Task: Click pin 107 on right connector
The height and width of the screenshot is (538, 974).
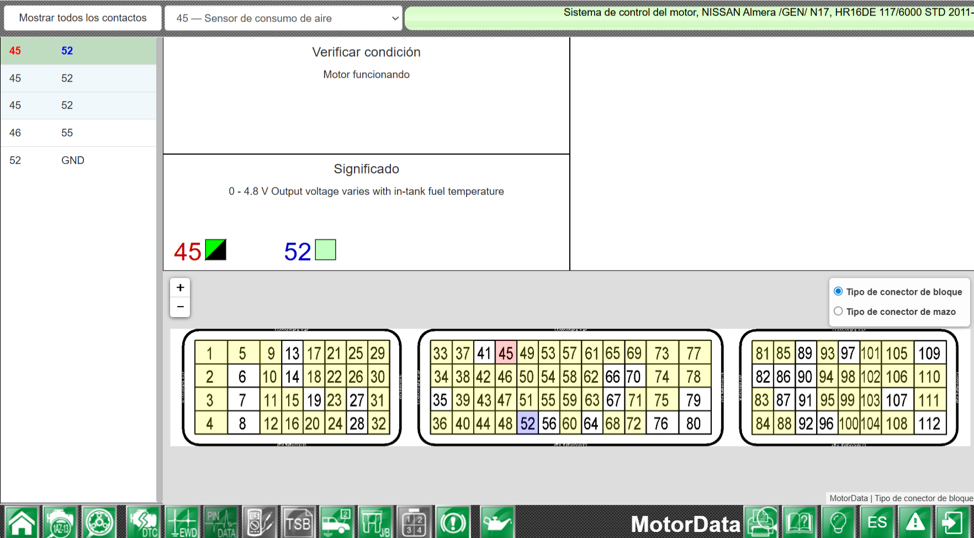Action: click(x=897, y=399)
